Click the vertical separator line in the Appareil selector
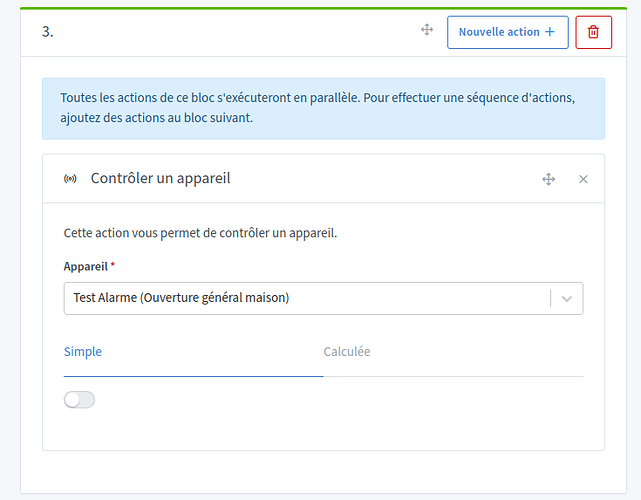The image size is (641, 500). click(x=551, y=298)
